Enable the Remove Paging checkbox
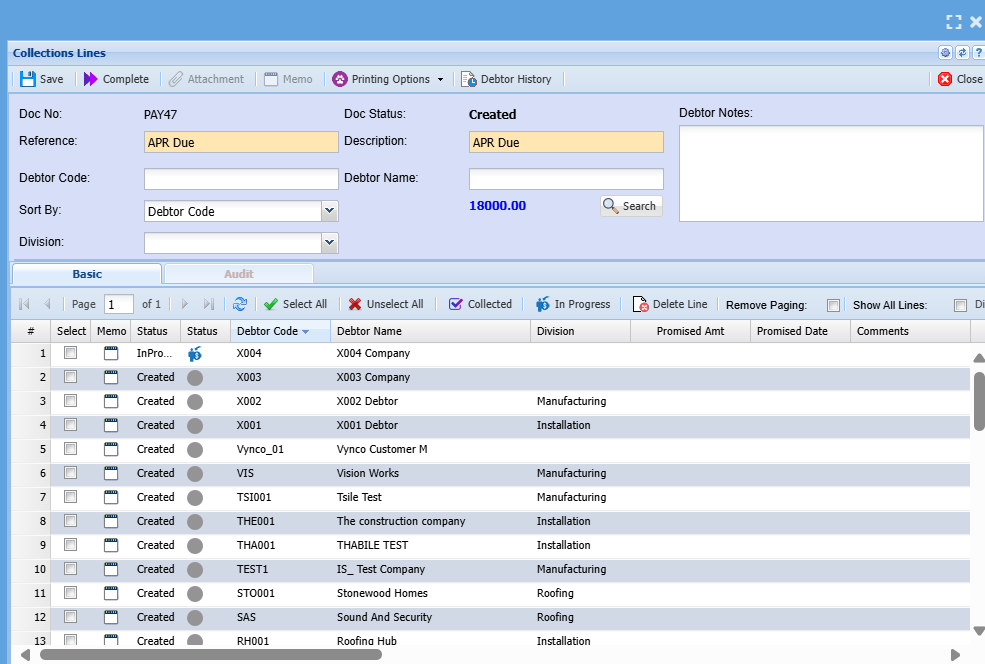985x664 pixels. 833,305
